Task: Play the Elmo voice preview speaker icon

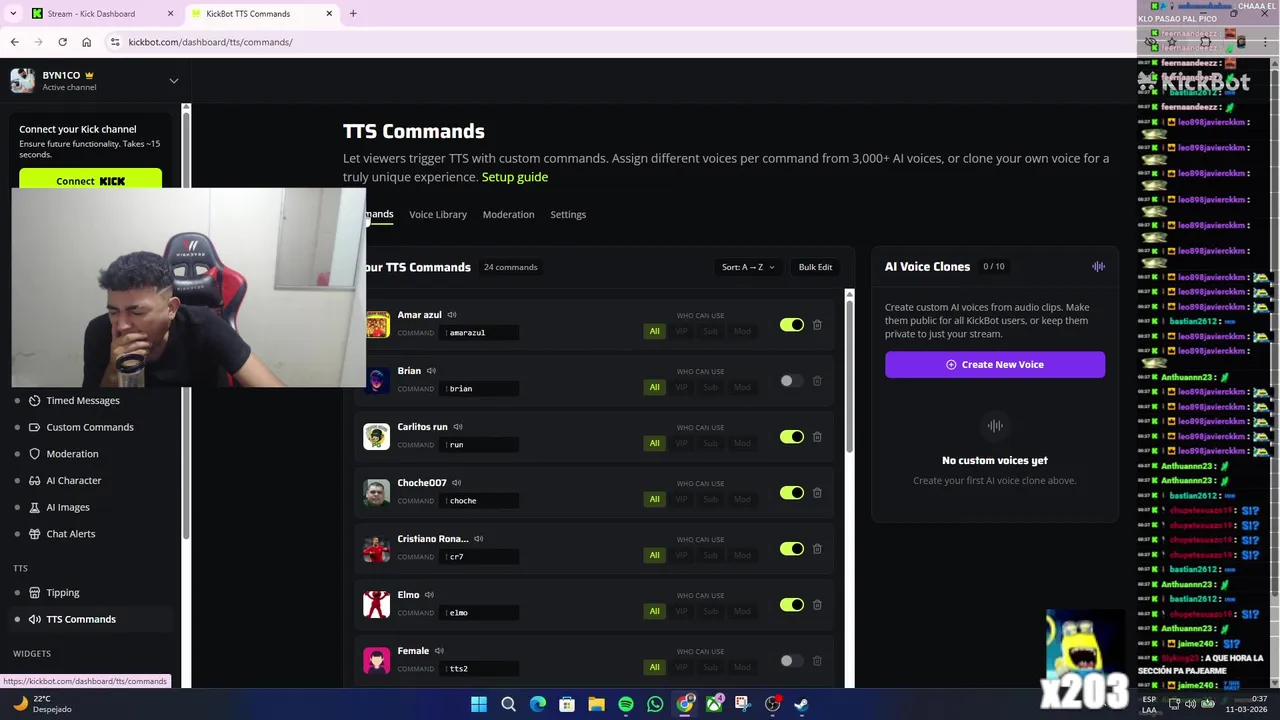Action: coord(429,595)
